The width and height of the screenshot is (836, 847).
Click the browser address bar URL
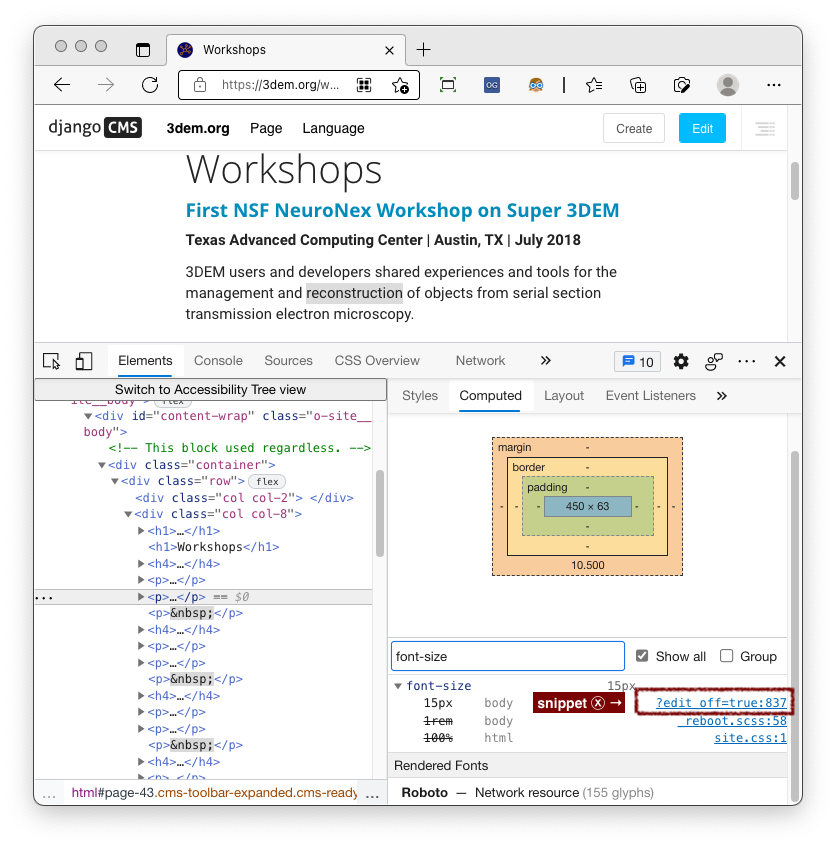click(x=280, y=85)
